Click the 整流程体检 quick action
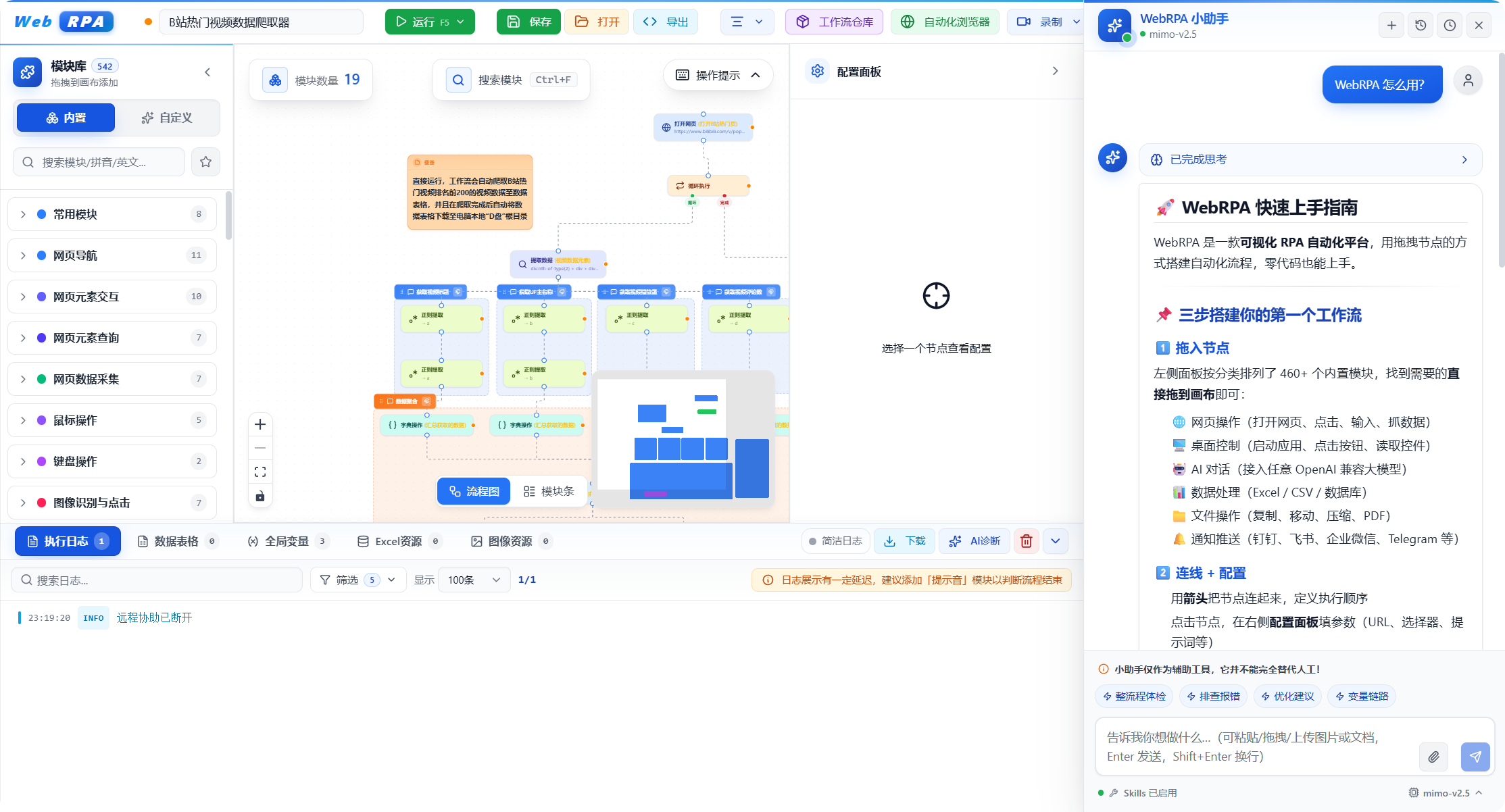Viewport: 1505px width, 812px height. click(x=1134, y=696)
